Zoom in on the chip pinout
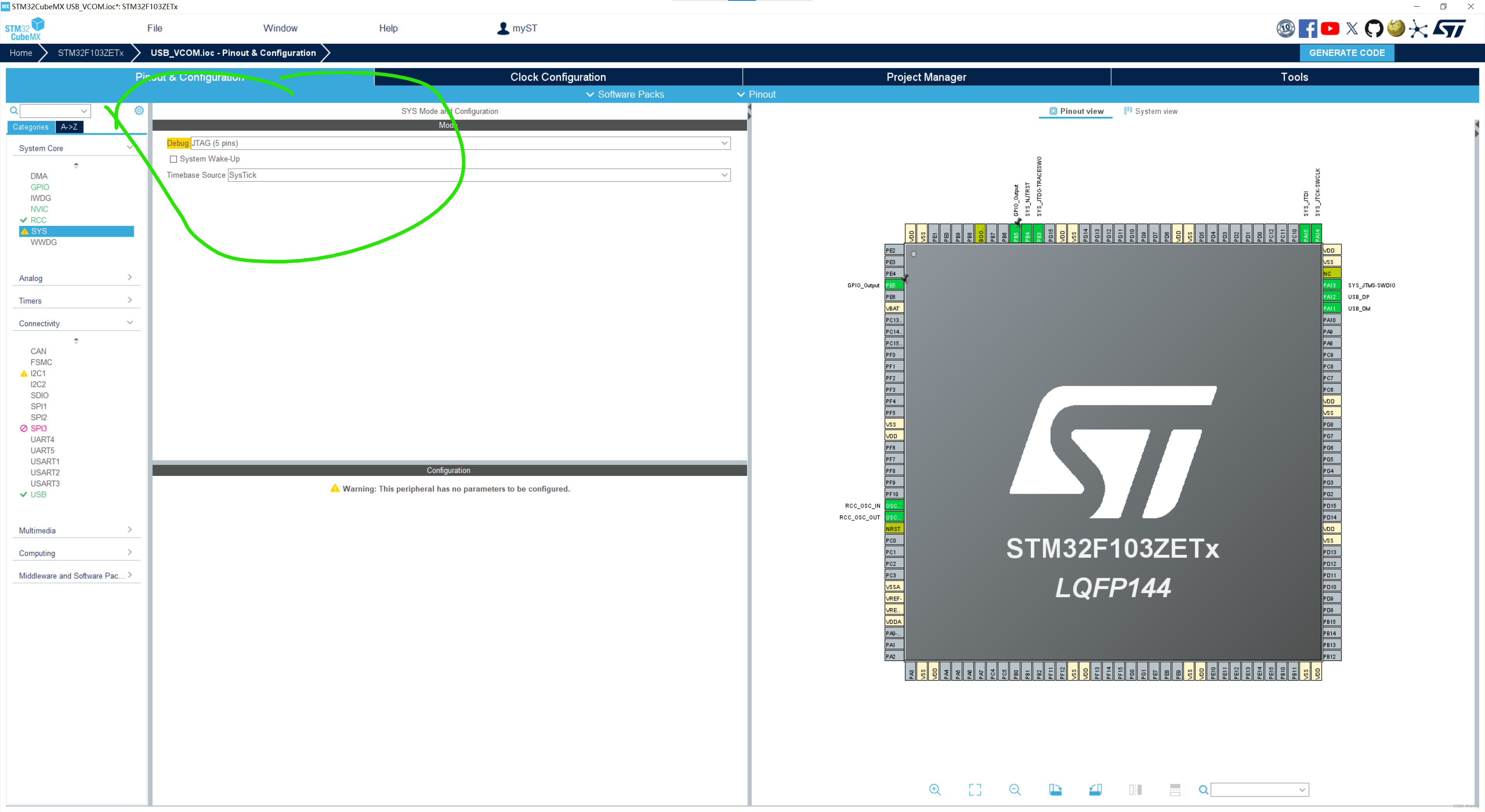The image size is (1485, 812). coord(934,790)
